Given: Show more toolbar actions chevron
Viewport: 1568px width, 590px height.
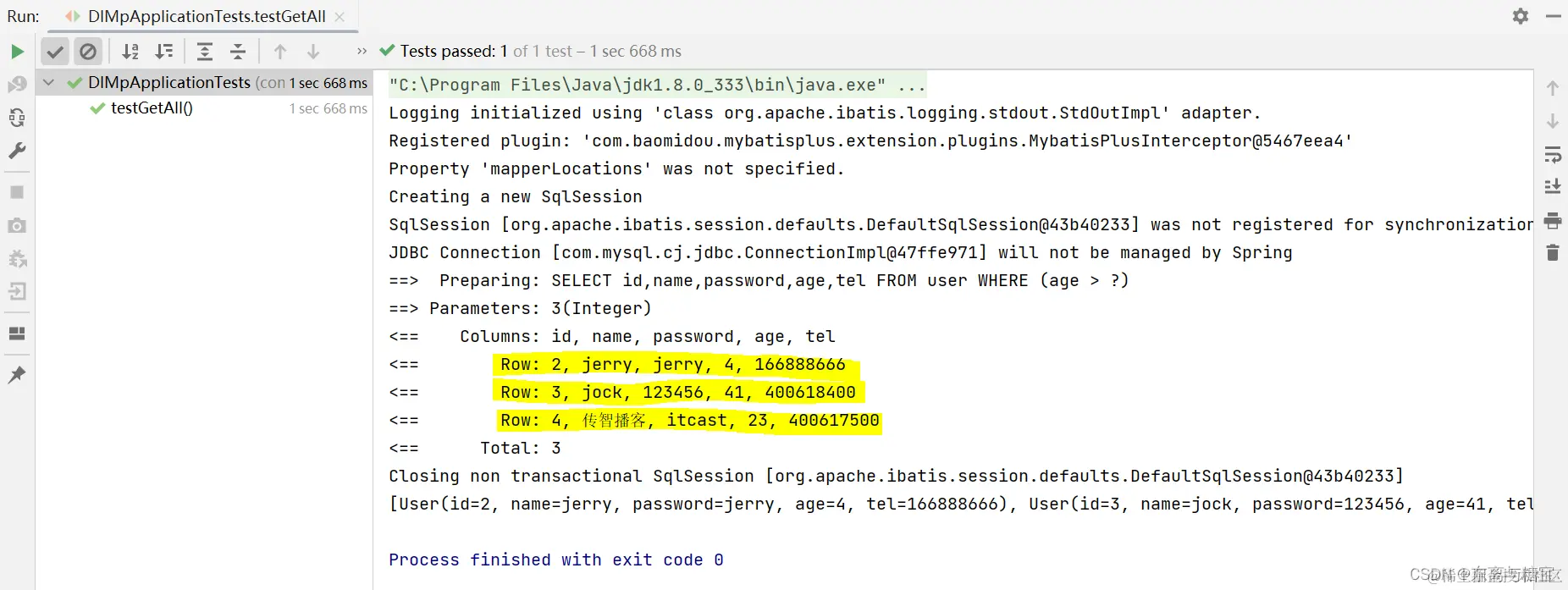Looking at the screenshot, I should [362, 52].
